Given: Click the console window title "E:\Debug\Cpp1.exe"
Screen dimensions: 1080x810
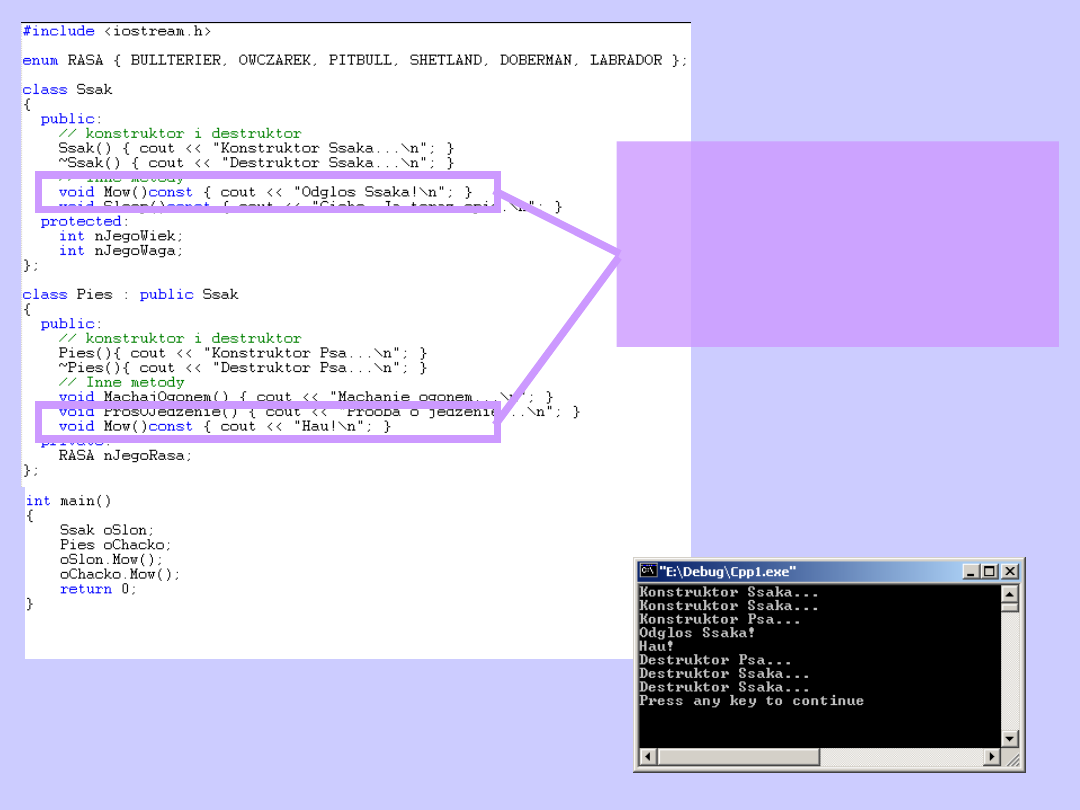Looking at the screenshot, I should pos(727,571).
